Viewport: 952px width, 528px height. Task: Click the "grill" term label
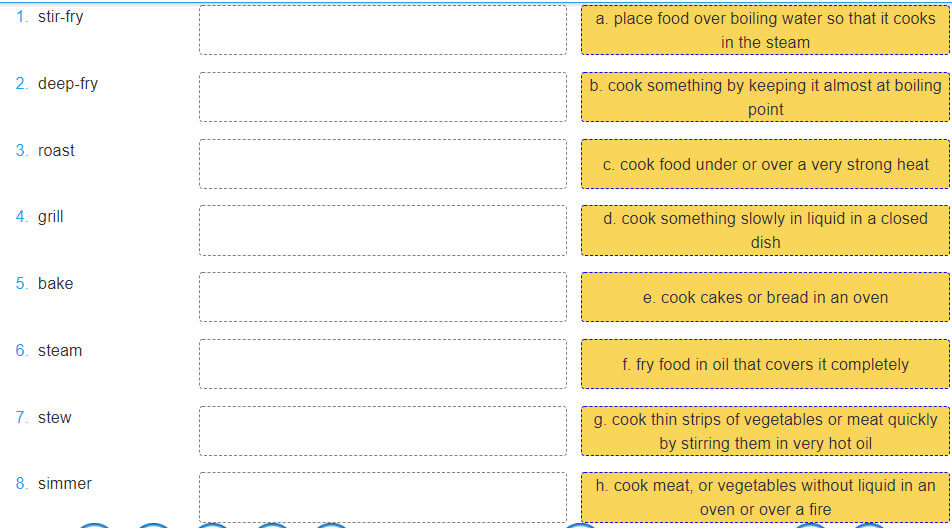click(50, 217)
